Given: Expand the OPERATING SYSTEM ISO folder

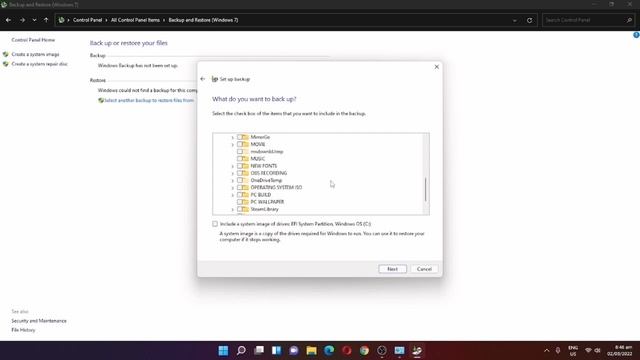Looking at the screenshot, I should pyautogui.click(x=233, y=188).
